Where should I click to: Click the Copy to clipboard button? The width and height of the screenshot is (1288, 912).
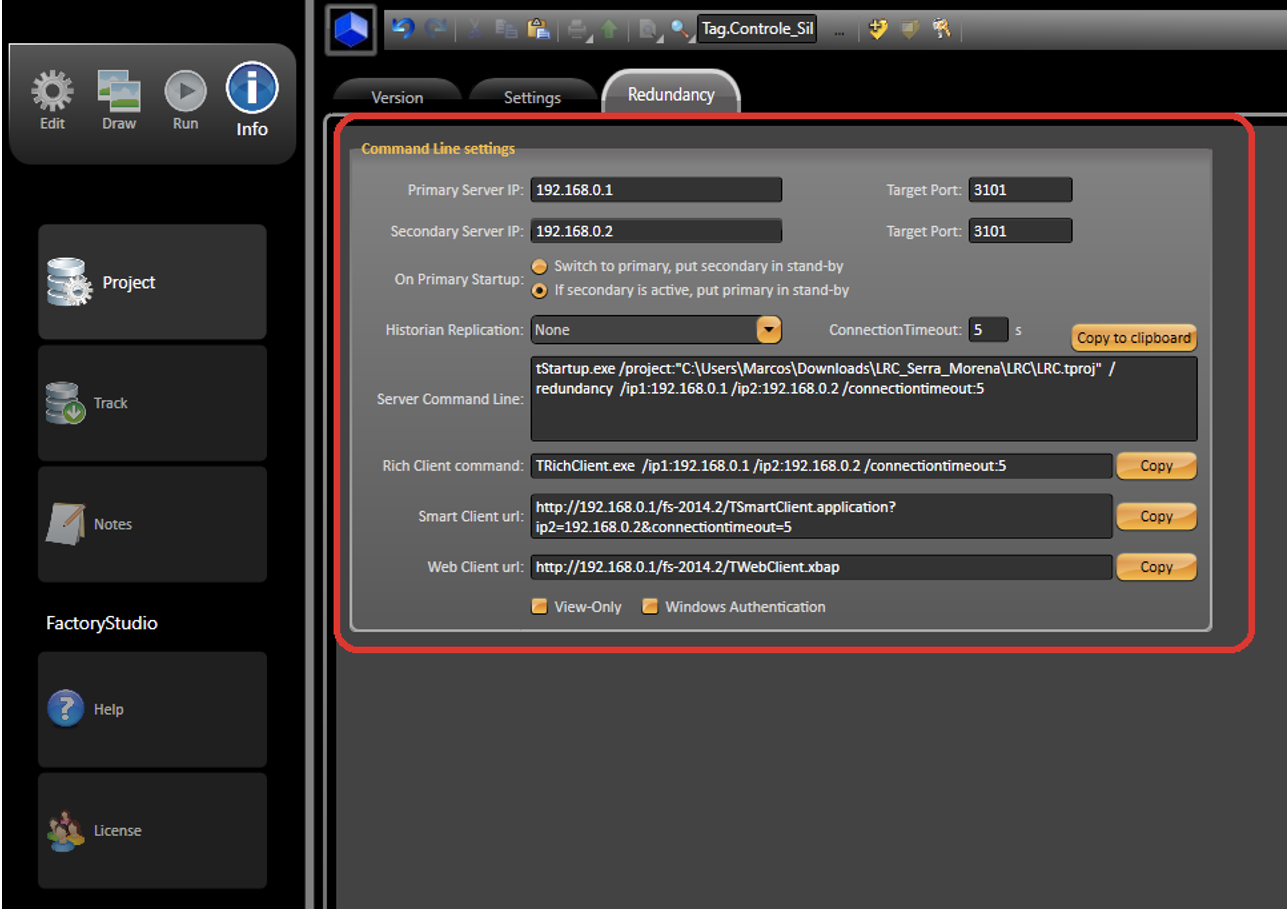coord(1134,338)
